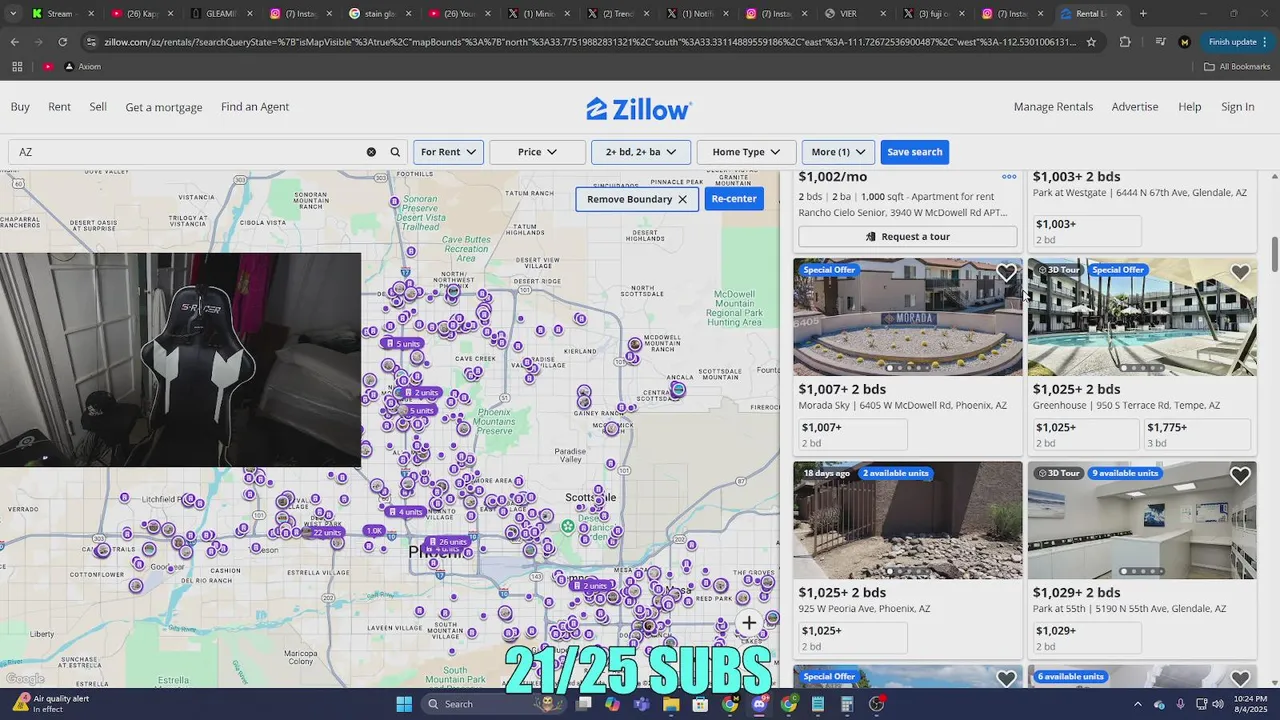Expand the system tray hidden icons chevron

point(1138,704)
